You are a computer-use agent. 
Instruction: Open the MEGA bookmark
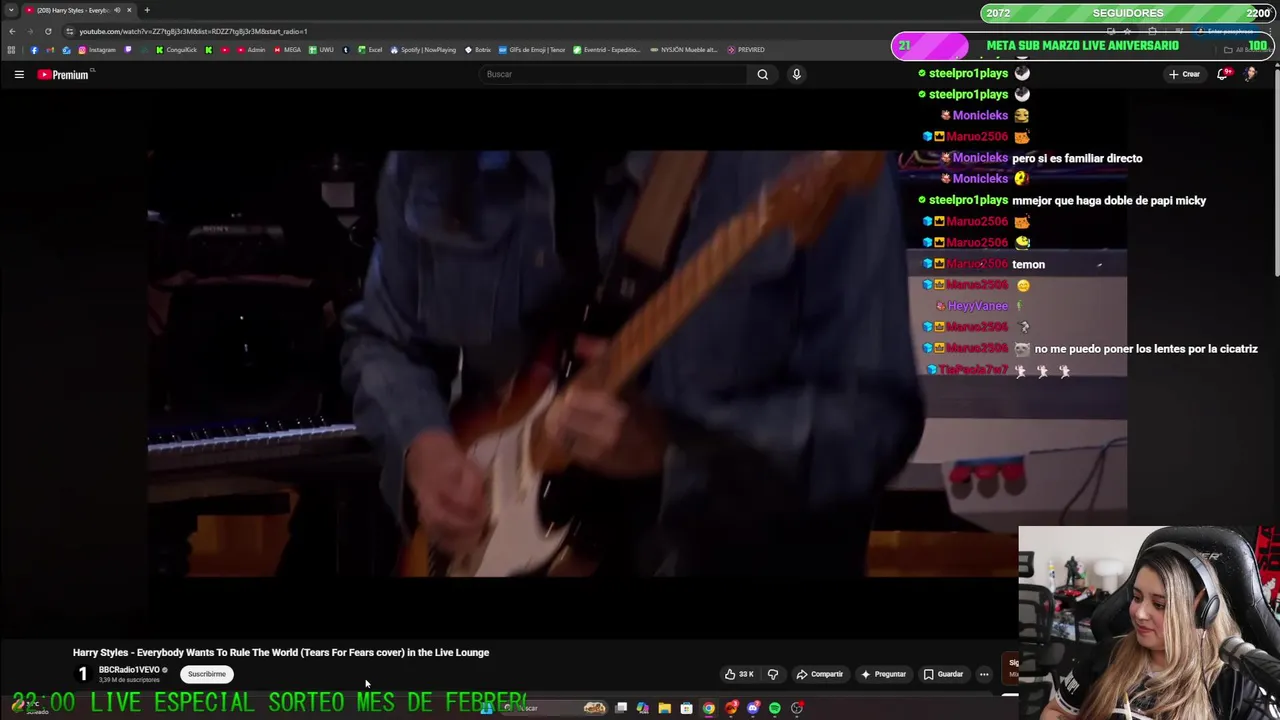[287, 50]
